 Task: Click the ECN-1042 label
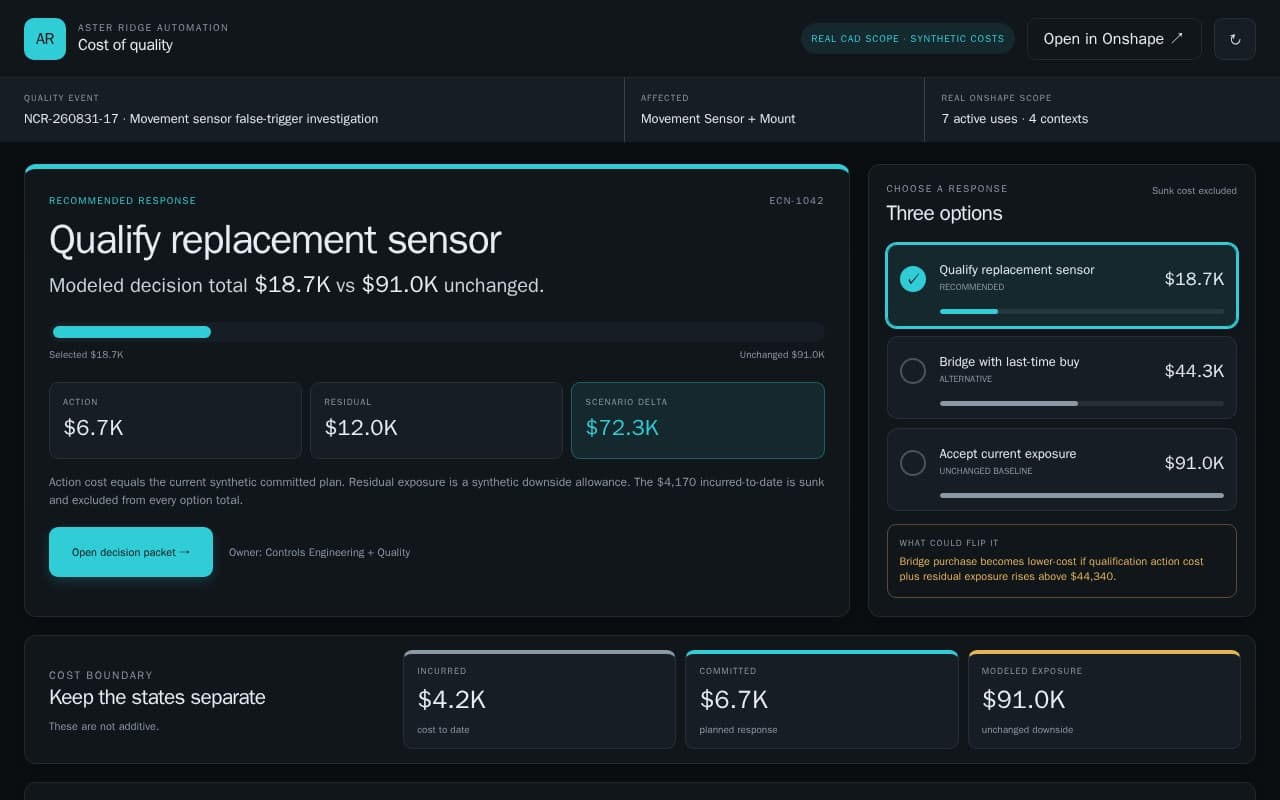(x=797, y=201)
